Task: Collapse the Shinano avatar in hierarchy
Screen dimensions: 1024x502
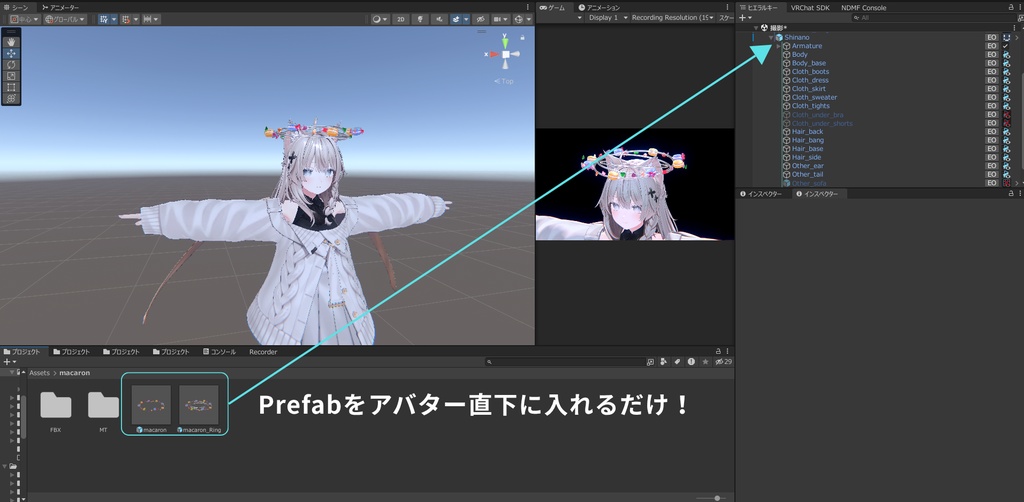Action: tap(771, 37)
